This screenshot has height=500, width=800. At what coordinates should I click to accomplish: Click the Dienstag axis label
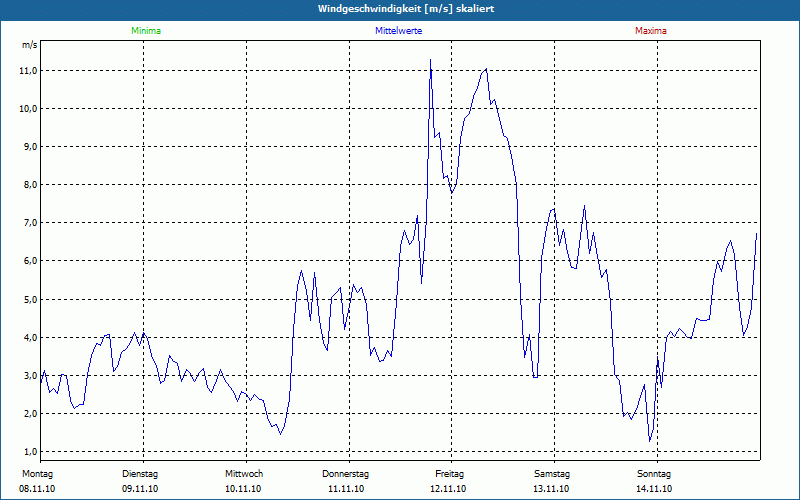click(140, 474)
